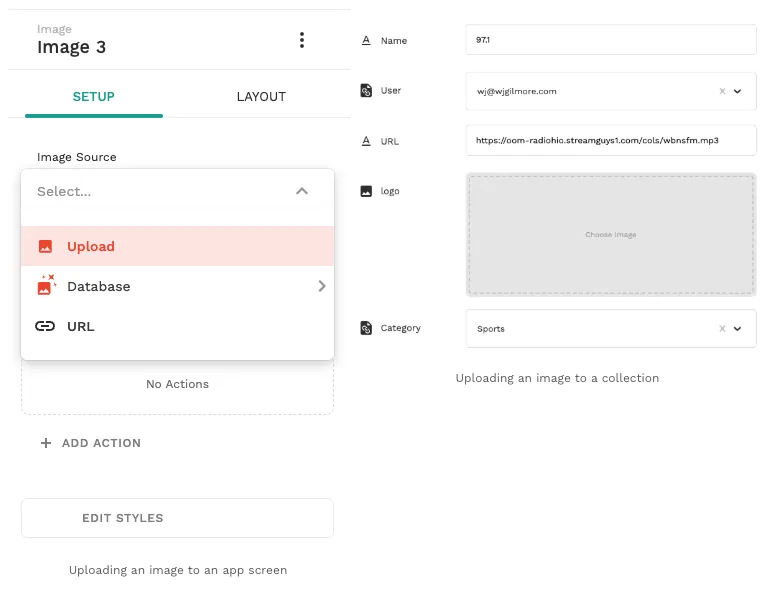The height and width of the screenshot is (591, 771).
Task: Click the Database image icon
Action: pyautogui.click(x=45, y=286)
